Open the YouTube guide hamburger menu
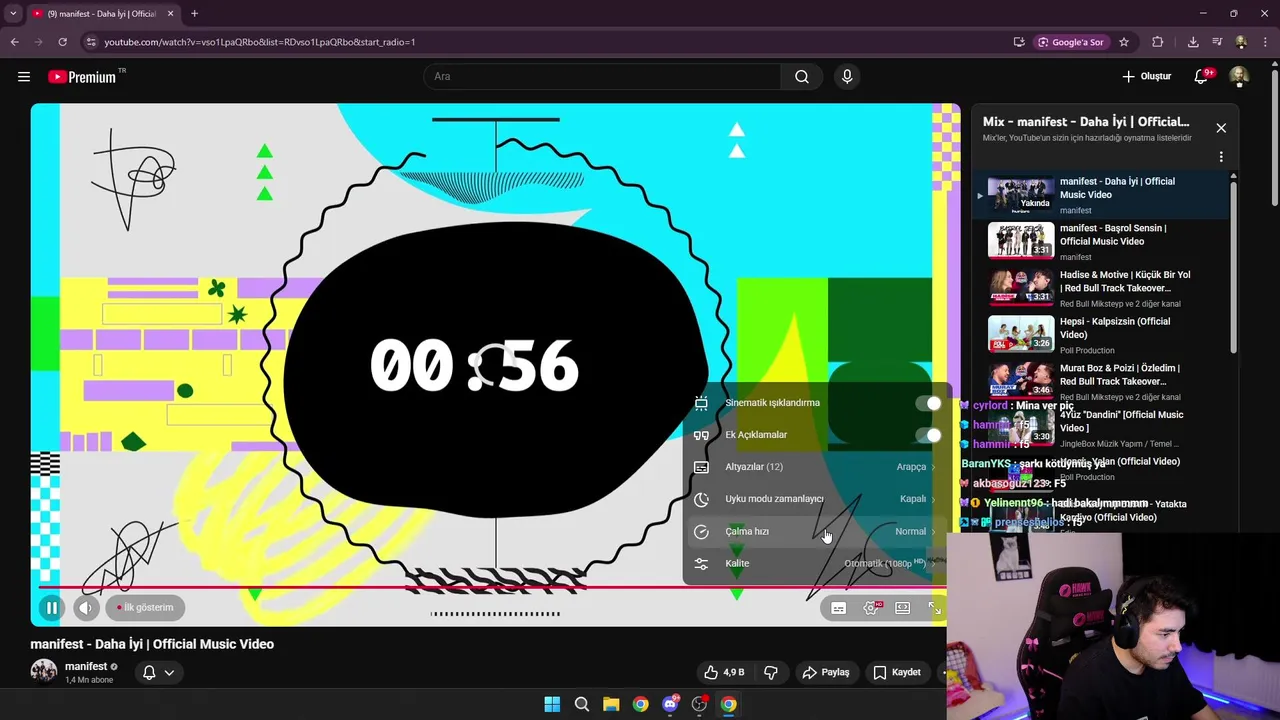Image resolution: width=1280 pixels, height=720 pixels. [24, 76]
